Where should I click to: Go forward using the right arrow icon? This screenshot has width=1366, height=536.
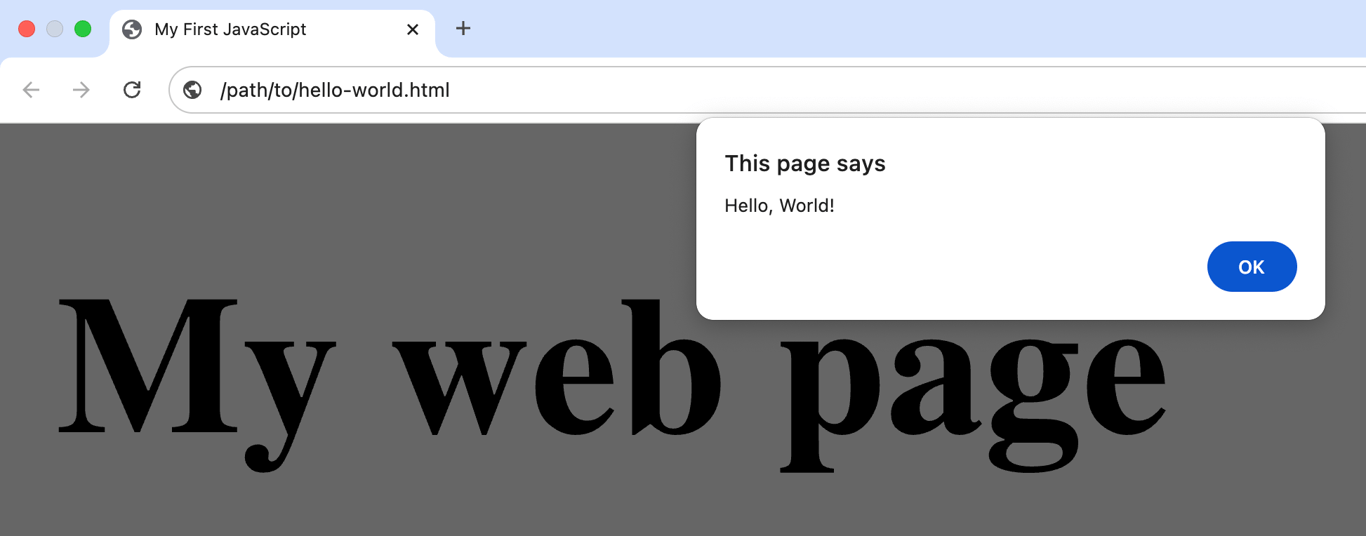[x=81, y=90]
